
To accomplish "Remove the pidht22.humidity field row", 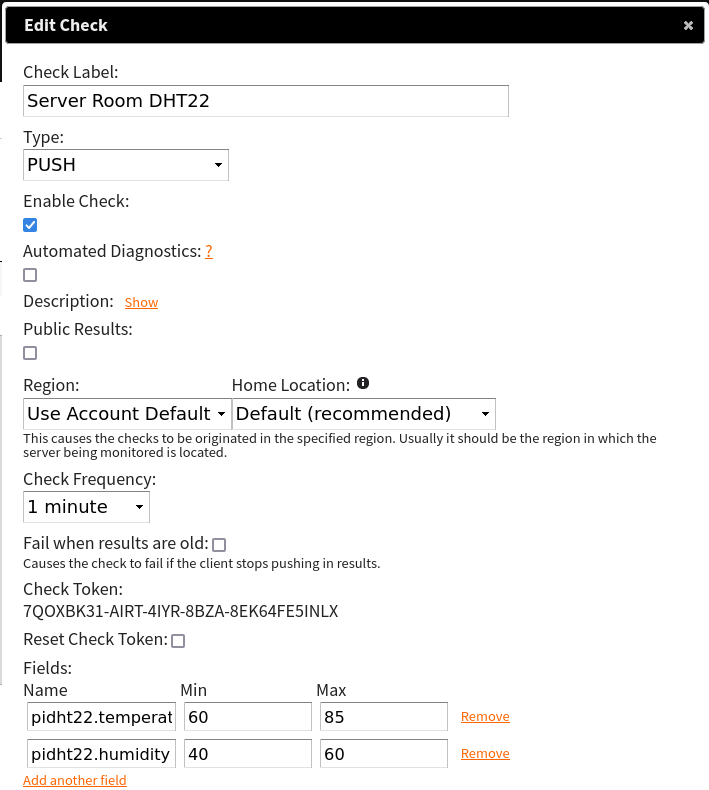I will pyautogui.click(x=485, y=754).
